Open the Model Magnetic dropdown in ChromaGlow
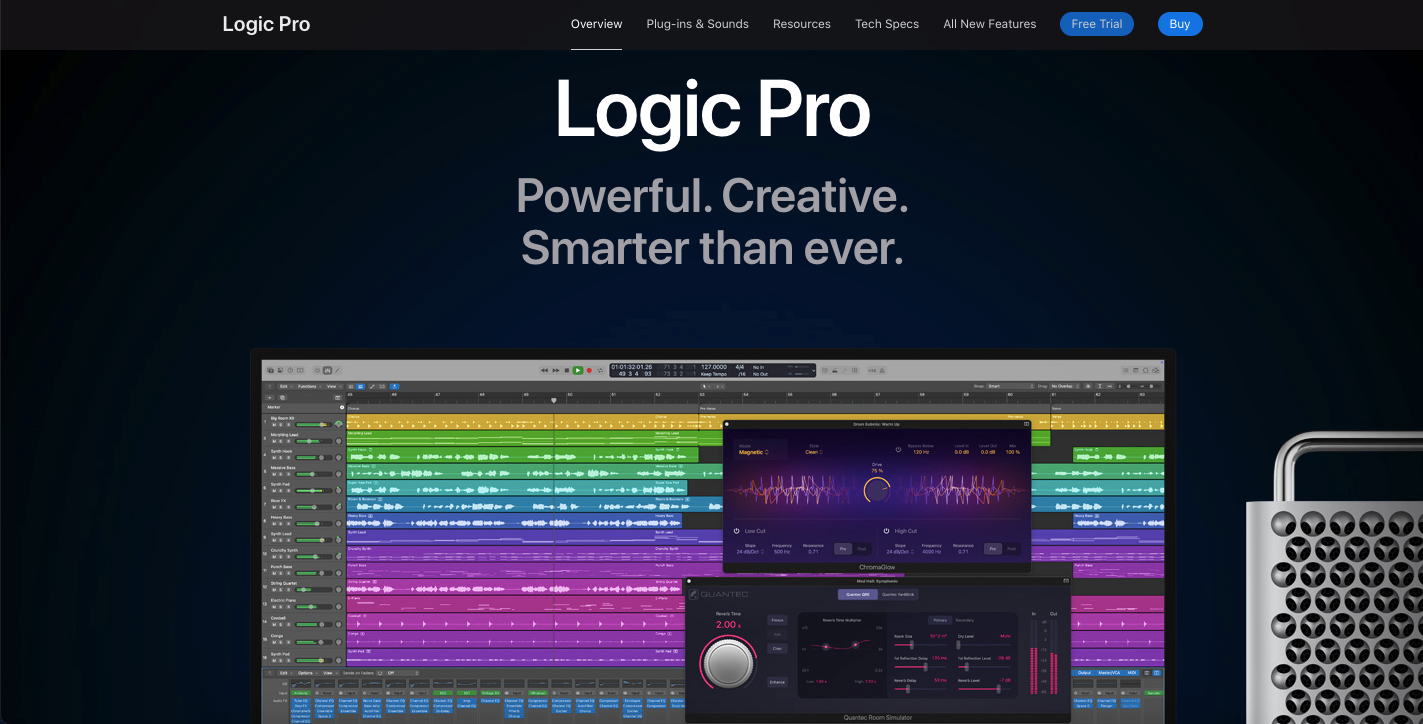This screenshot has width=1423, height=724. click(x=754, y=452)
